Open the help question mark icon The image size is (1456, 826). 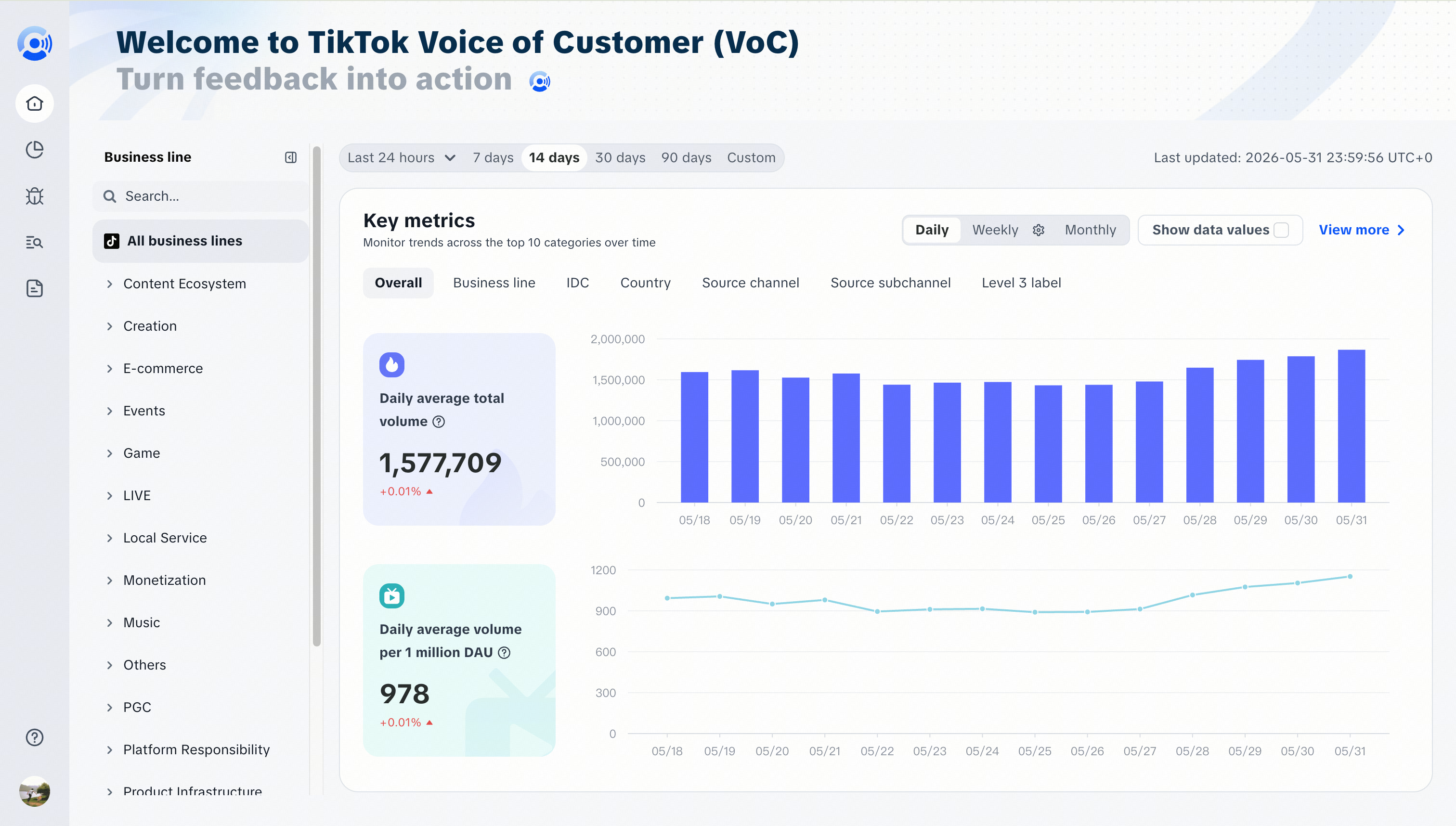point(35,737)
